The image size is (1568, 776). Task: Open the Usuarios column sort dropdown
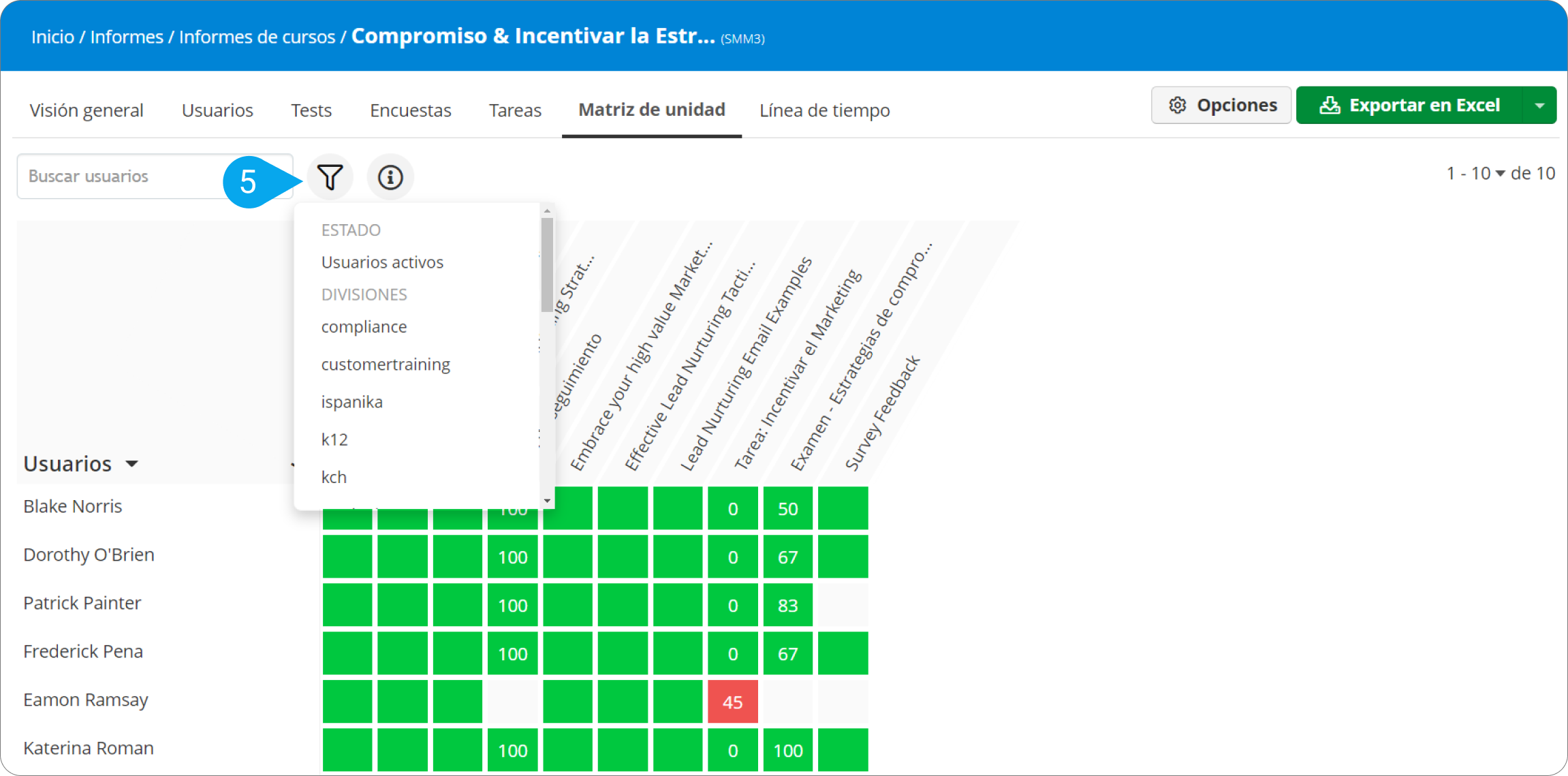tap(132, 464)
